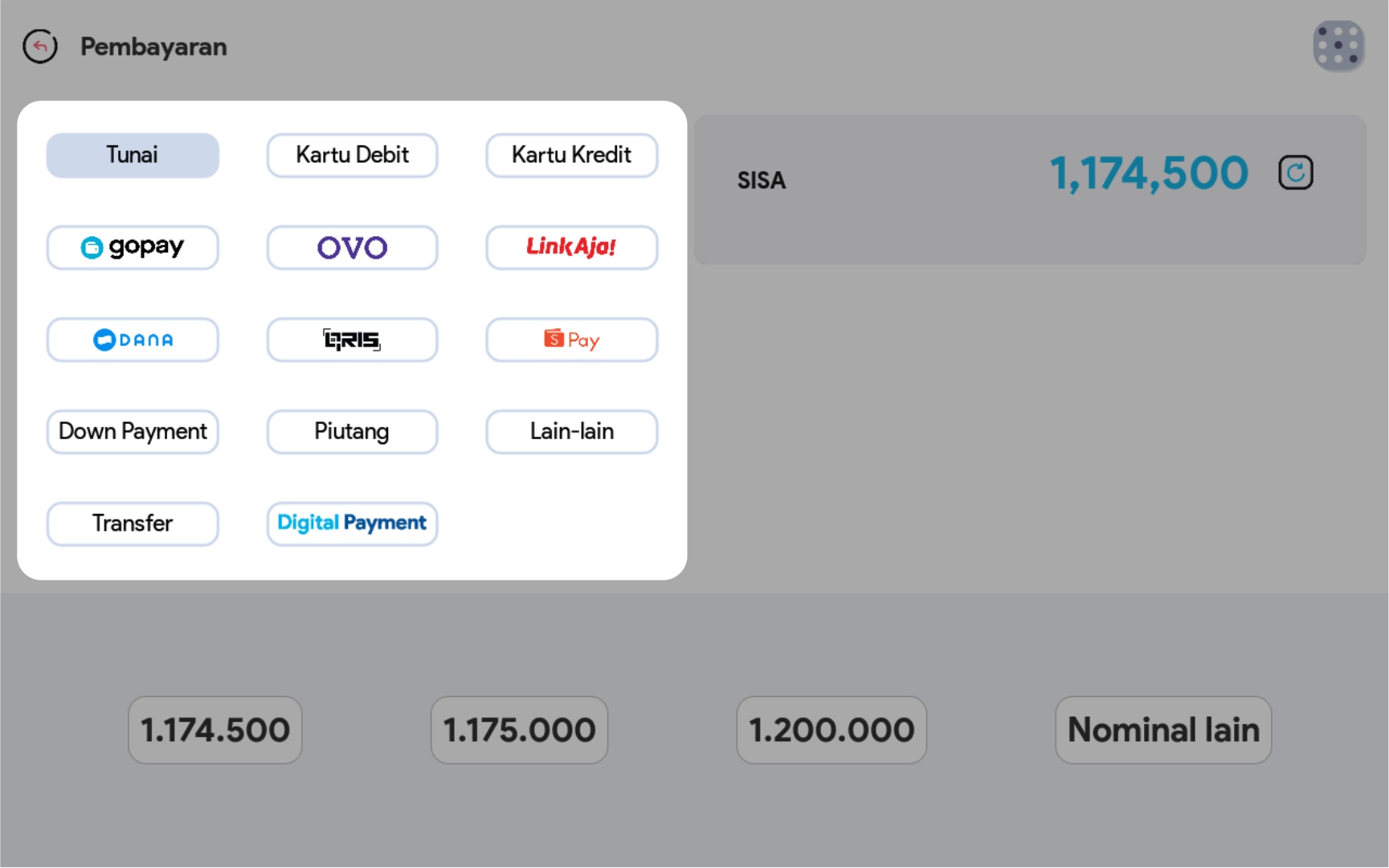Select LinkAja! payment option

click(571, 247)
